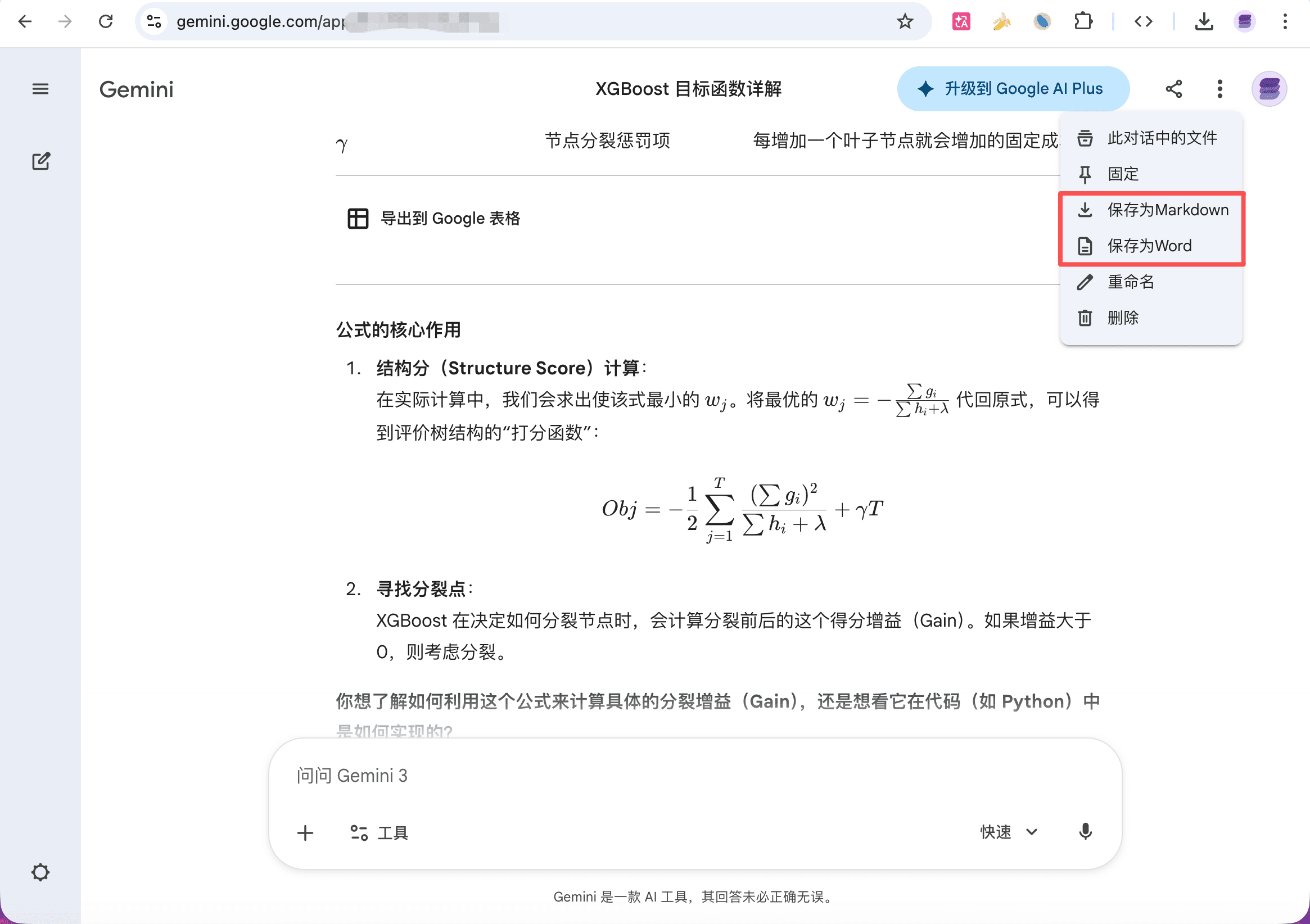
Task: Open the browser downloads icon
Action: [x=1204, y=22]
